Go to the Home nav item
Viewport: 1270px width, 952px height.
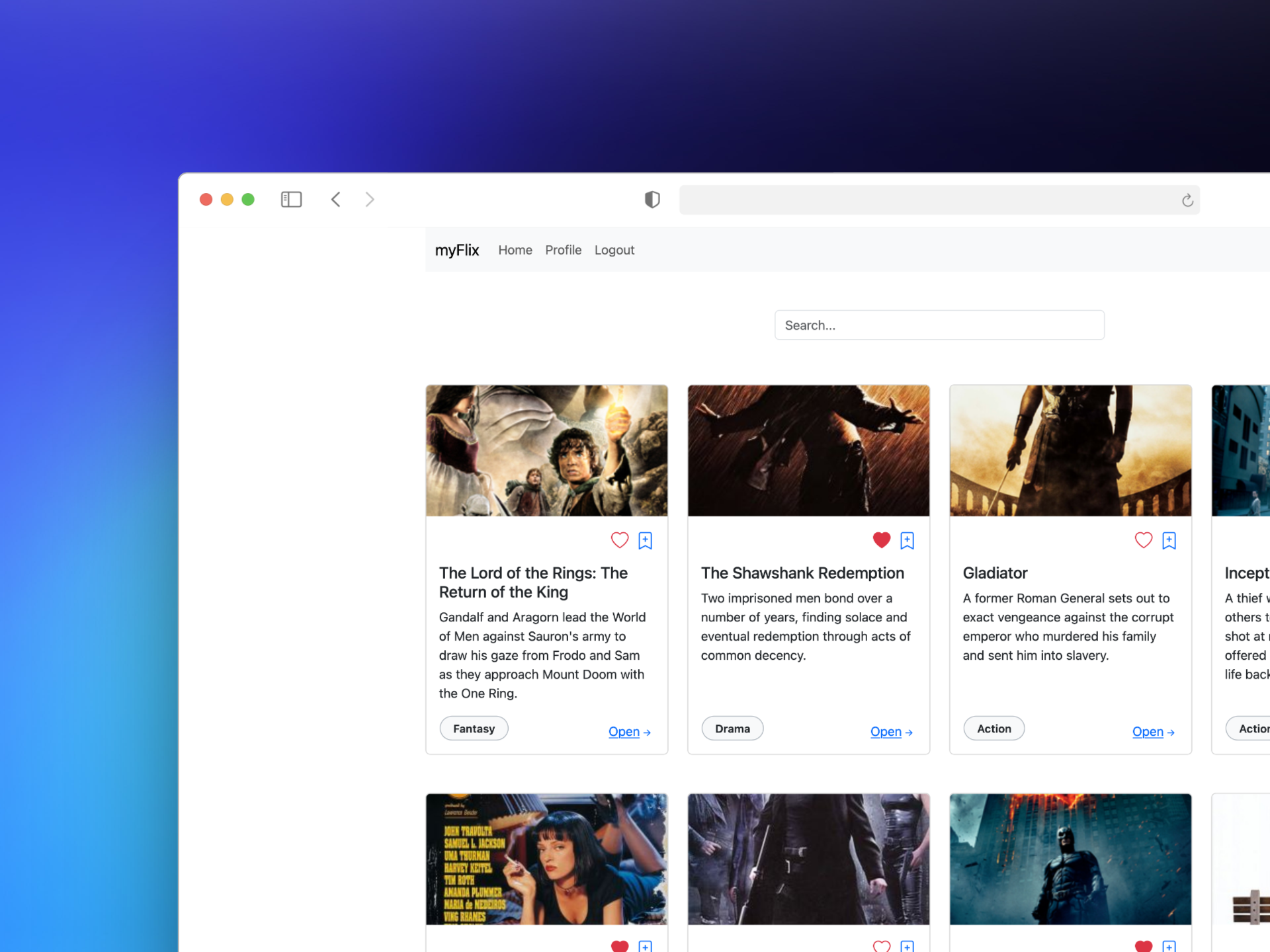pyautogui.click(x=515, y=250)
